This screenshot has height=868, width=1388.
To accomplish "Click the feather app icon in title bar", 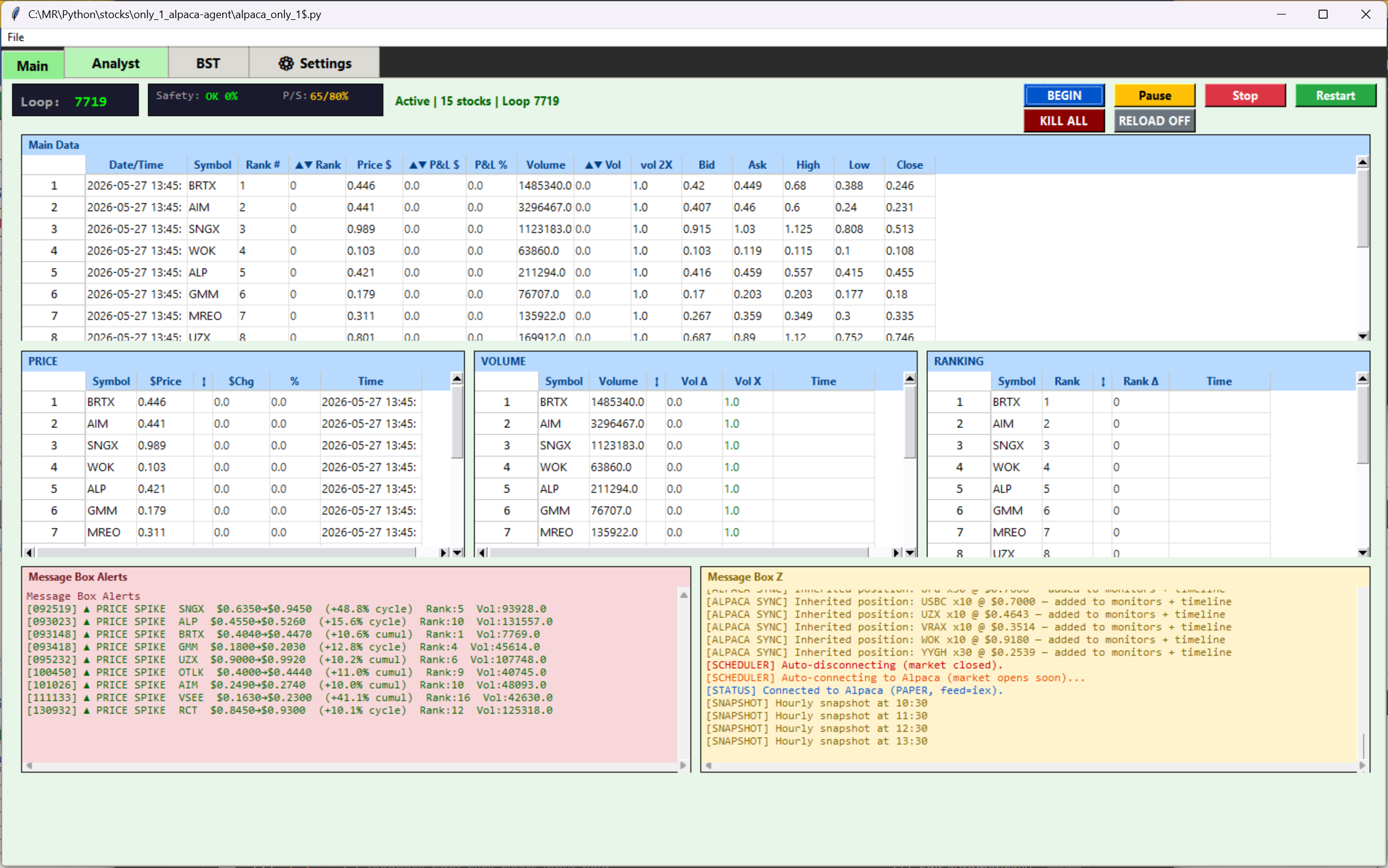I will 15,14.
